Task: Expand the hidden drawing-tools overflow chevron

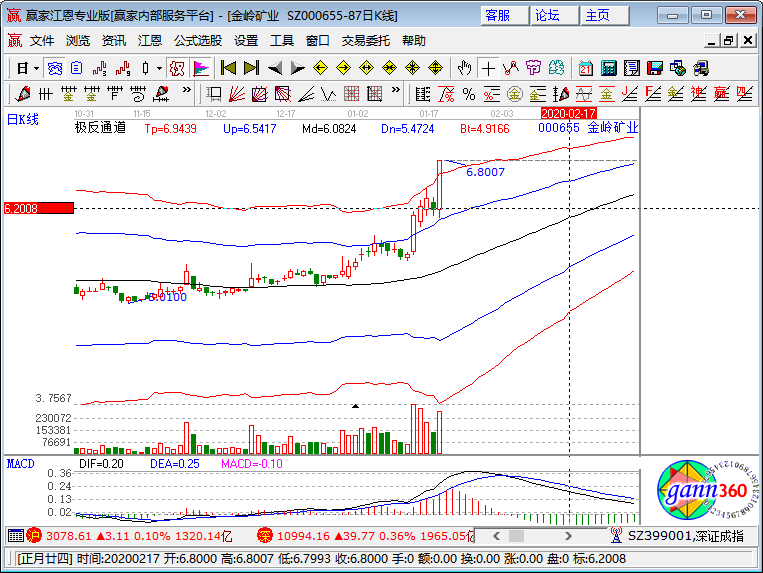Action: pos(186,90)
